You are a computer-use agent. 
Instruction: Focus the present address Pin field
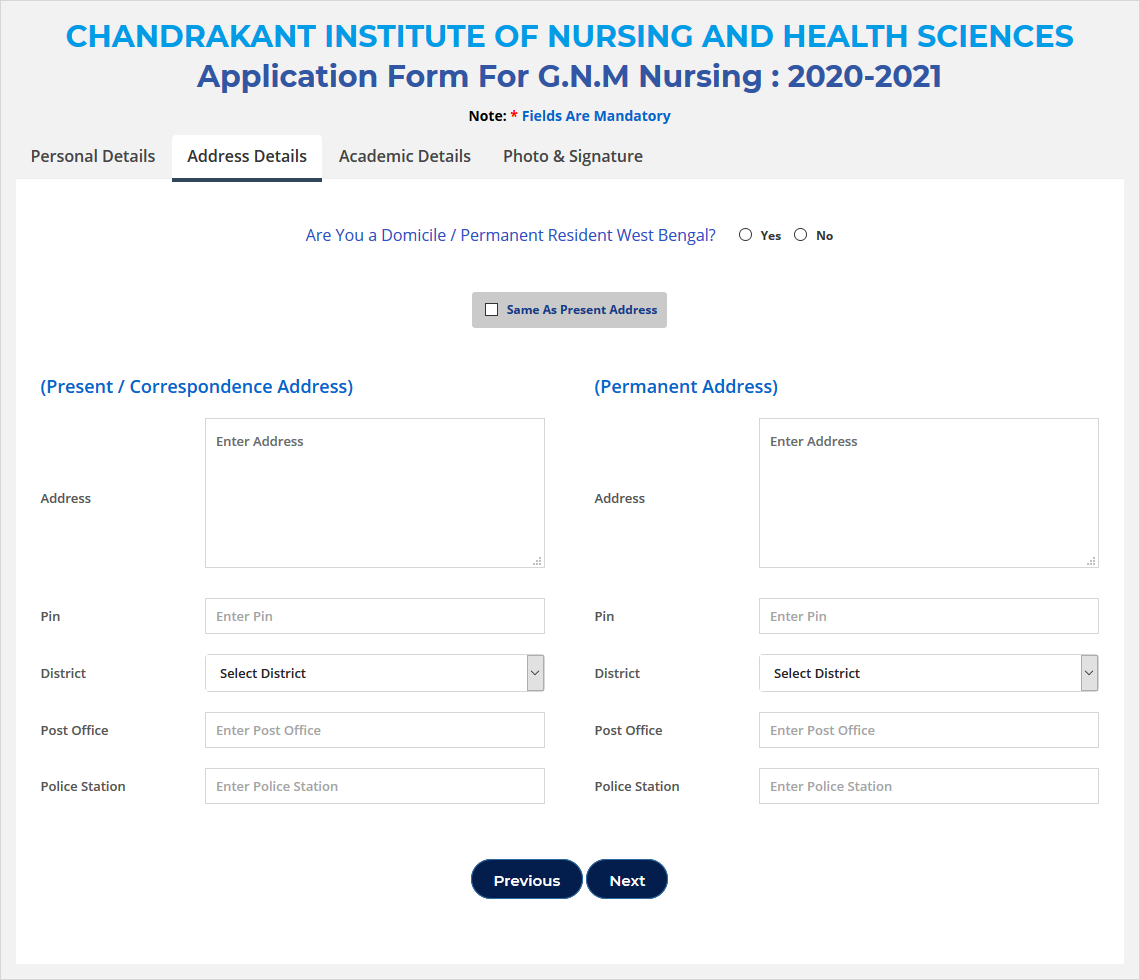pyautogui.click(x=374, y=616)
